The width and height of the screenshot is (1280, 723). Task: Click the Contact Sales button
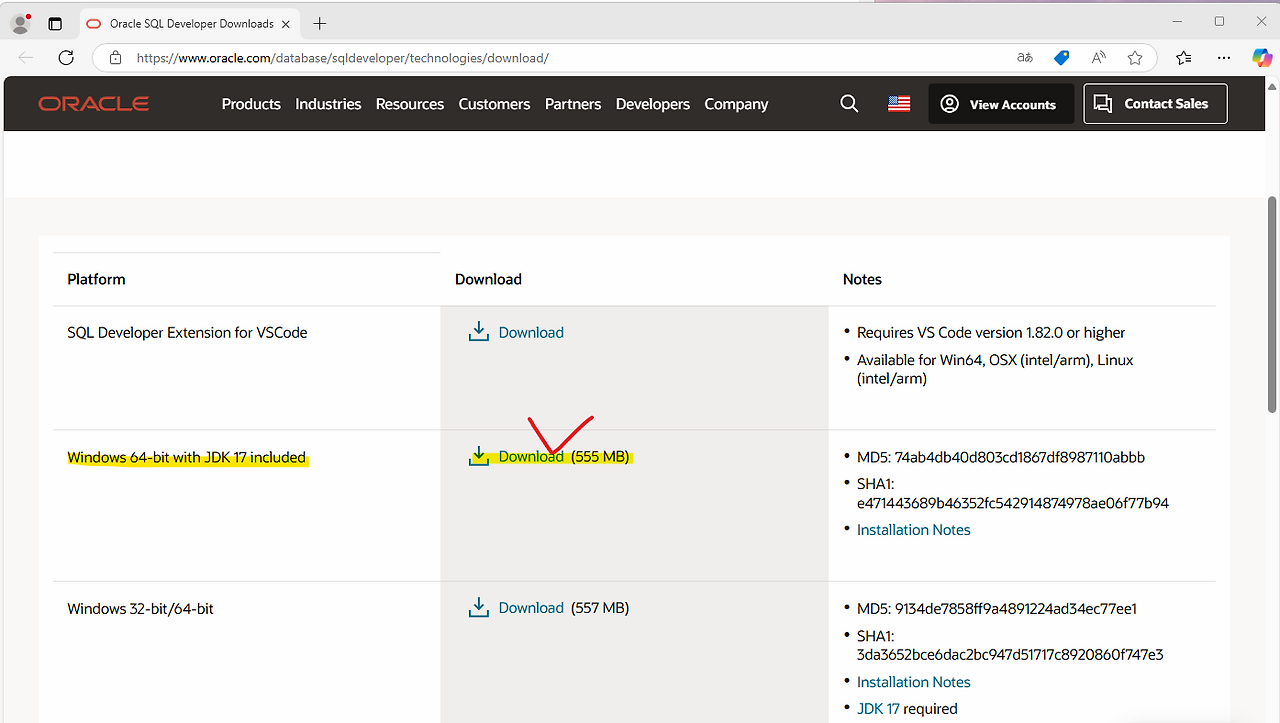[1155, 104]
